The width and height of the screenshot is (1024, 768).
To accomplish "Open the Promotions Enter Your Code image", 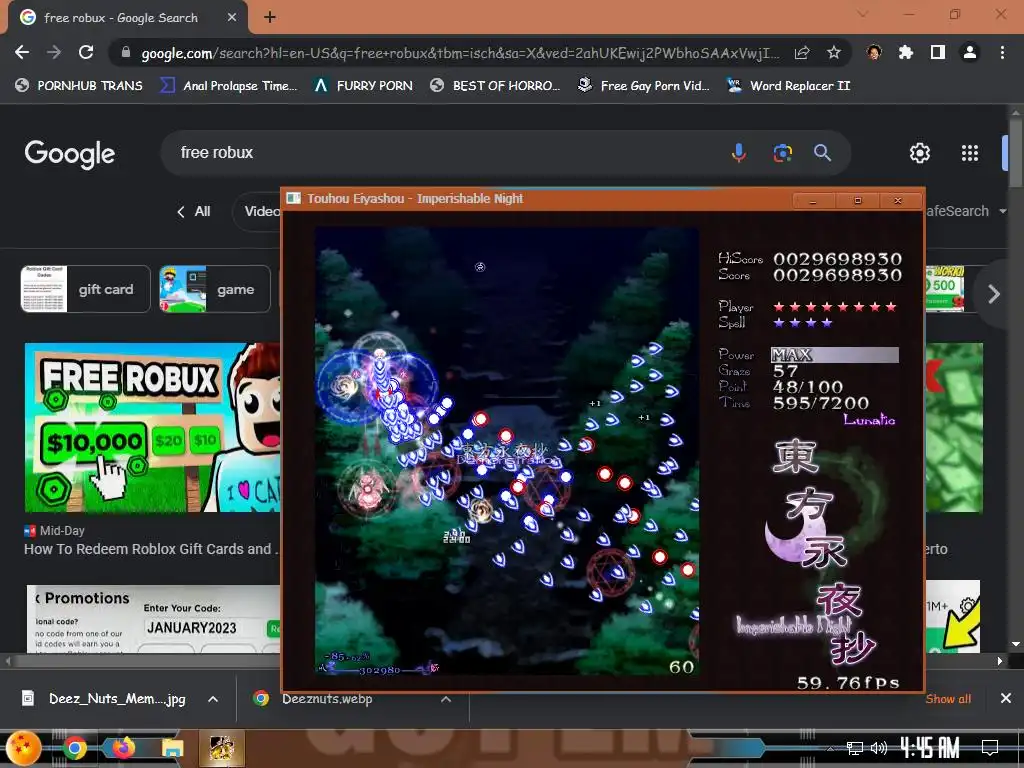I will (x=154, y=618).
